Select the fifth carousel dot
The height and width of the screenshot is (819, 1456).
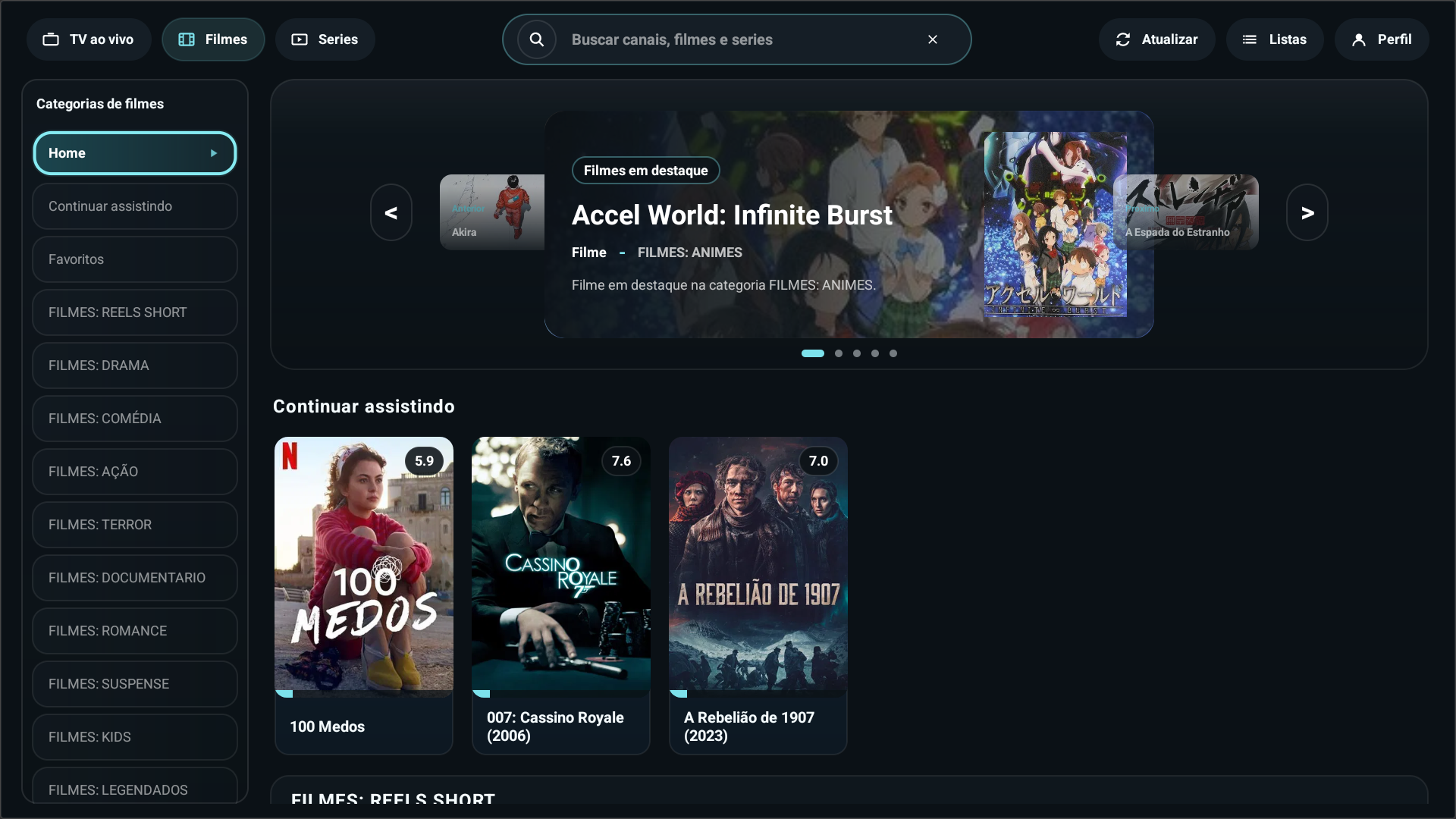pos(893,353)
